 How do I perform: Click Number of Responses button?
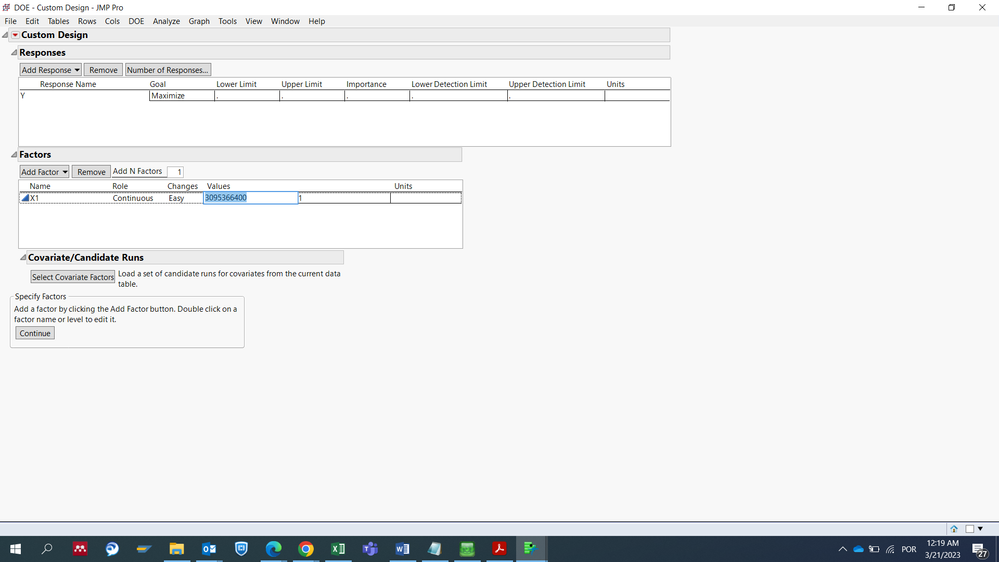(x=168, y=70)
